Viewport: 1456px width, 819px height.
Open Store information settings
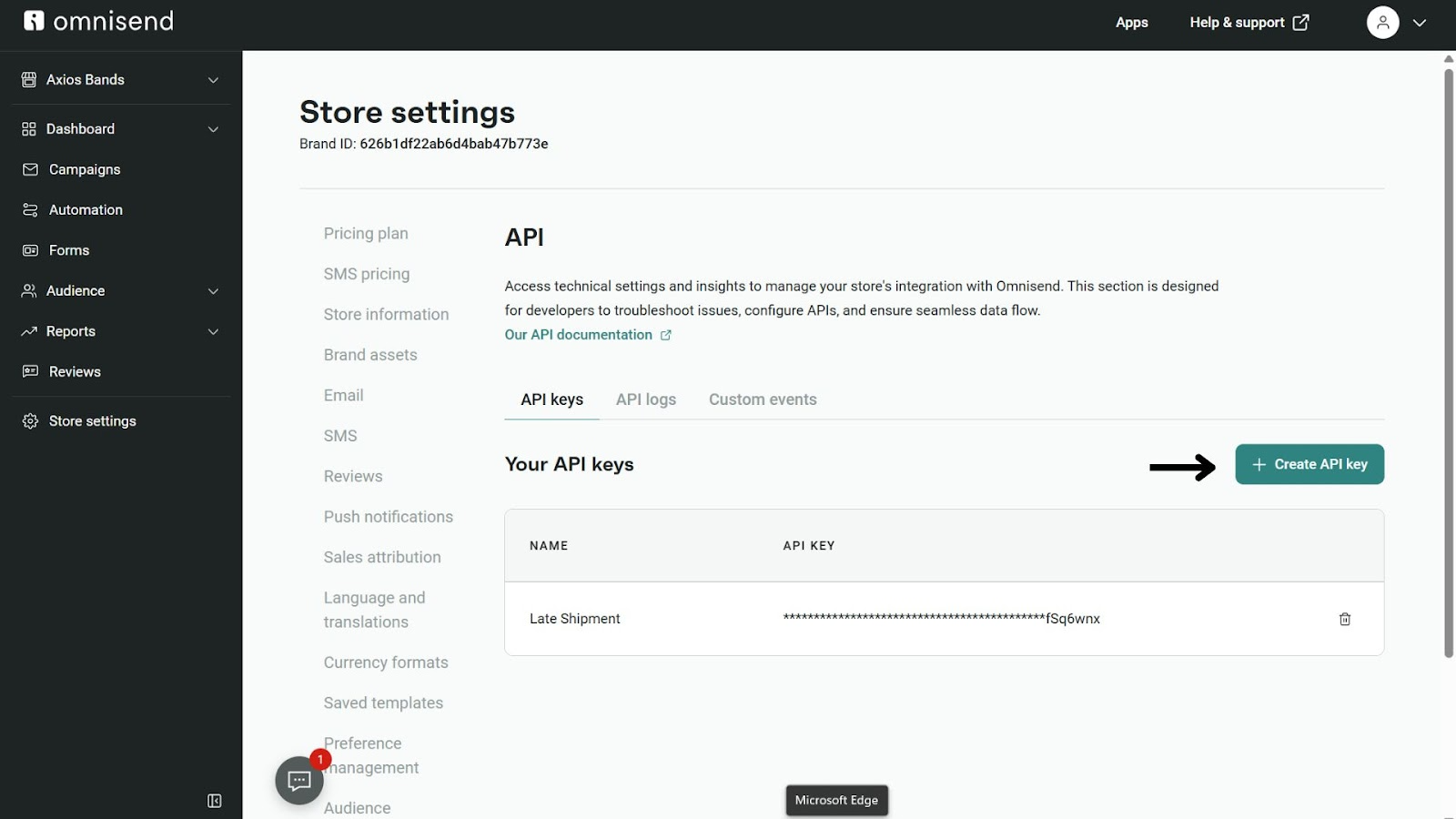[x=386, y=315]
